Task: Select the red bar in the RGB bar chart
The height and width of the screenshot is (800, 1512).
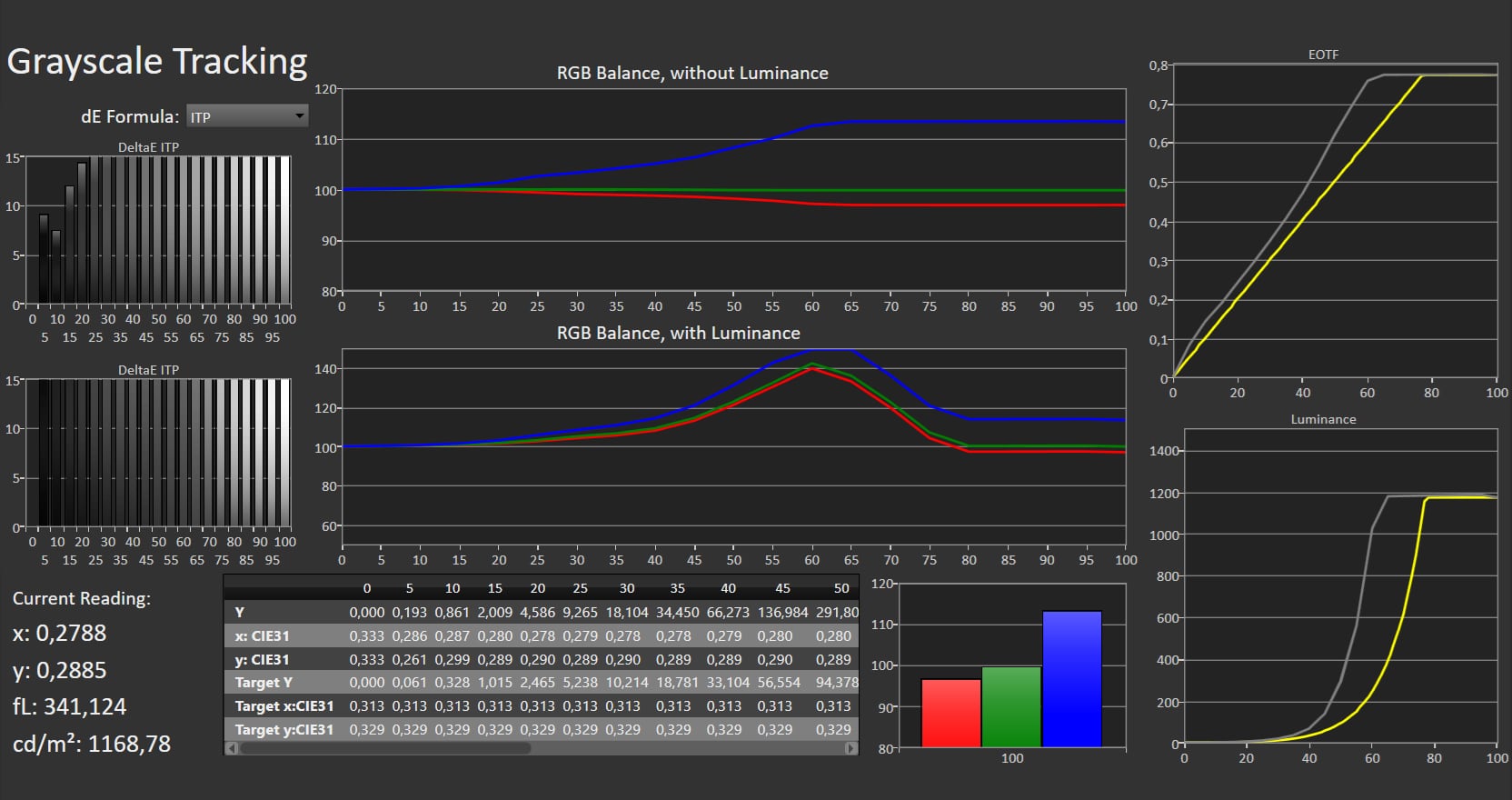Action: pyautogui.click(x=951, y=713)
